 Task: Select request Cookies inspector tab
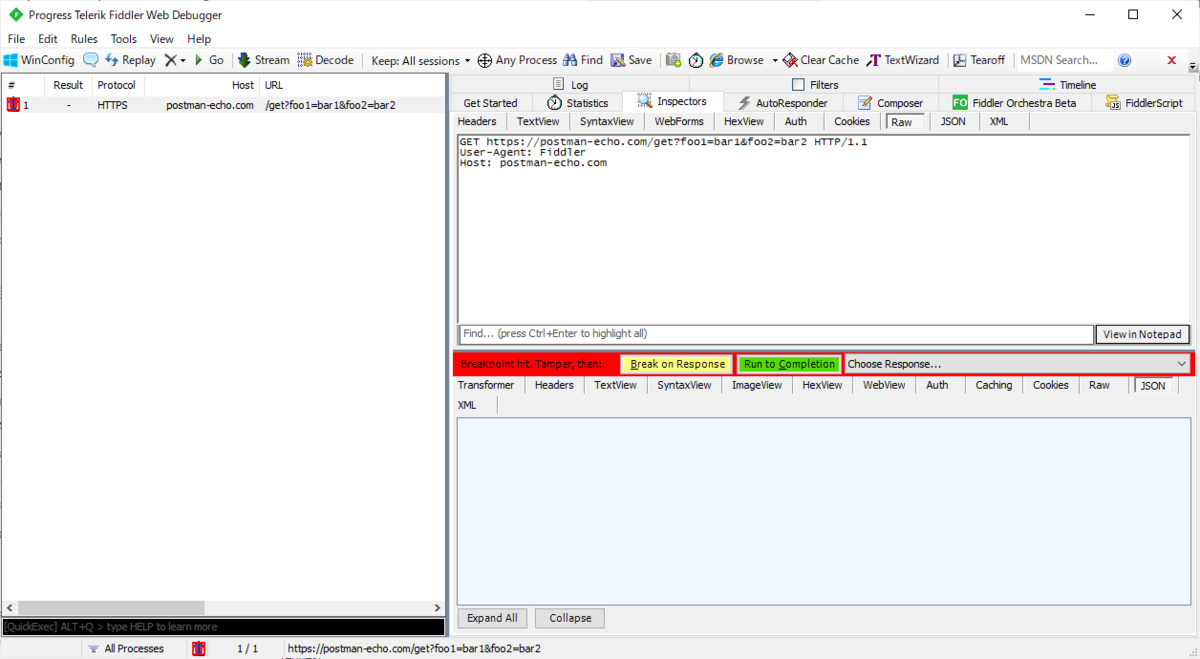pos(852,121)
